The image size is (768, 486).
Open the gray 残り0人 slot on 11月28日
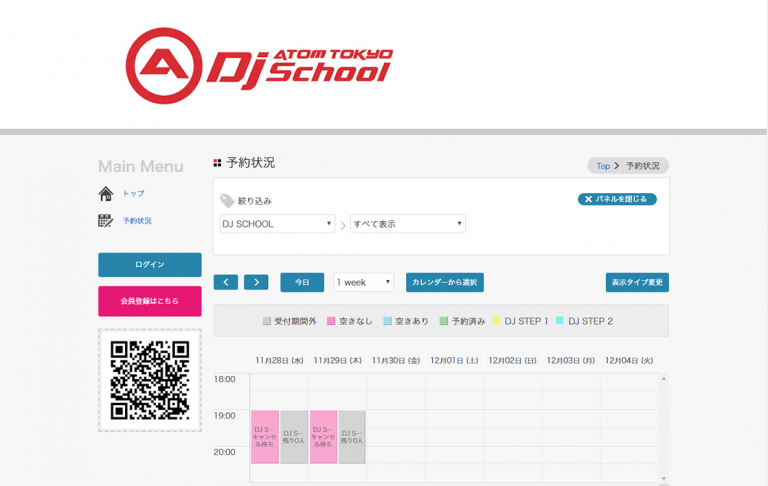point(294,437)
